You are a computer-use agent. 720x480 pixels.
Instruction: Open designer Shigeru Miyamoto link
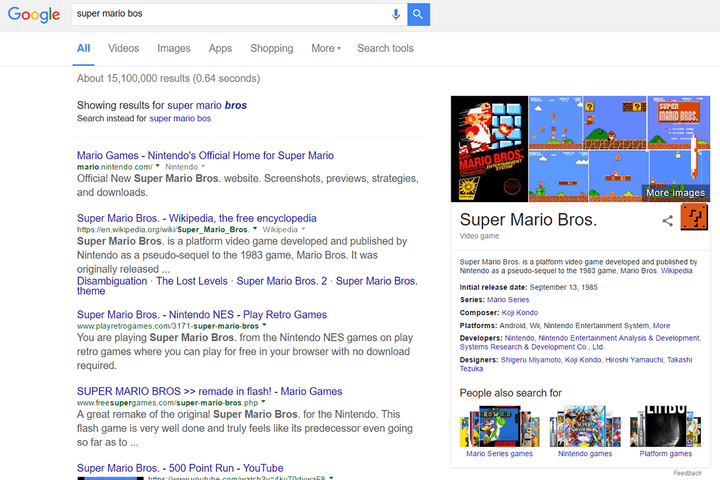pyautogui.click(x=530, y=360)
